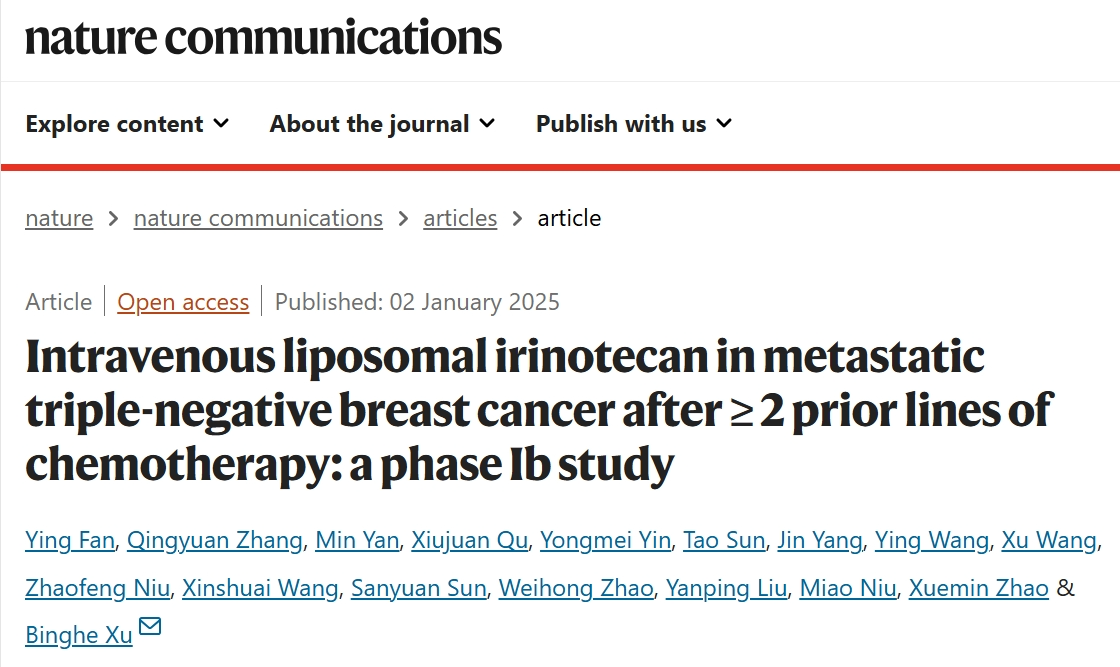Go to the nature breadcrumb link

59,218
